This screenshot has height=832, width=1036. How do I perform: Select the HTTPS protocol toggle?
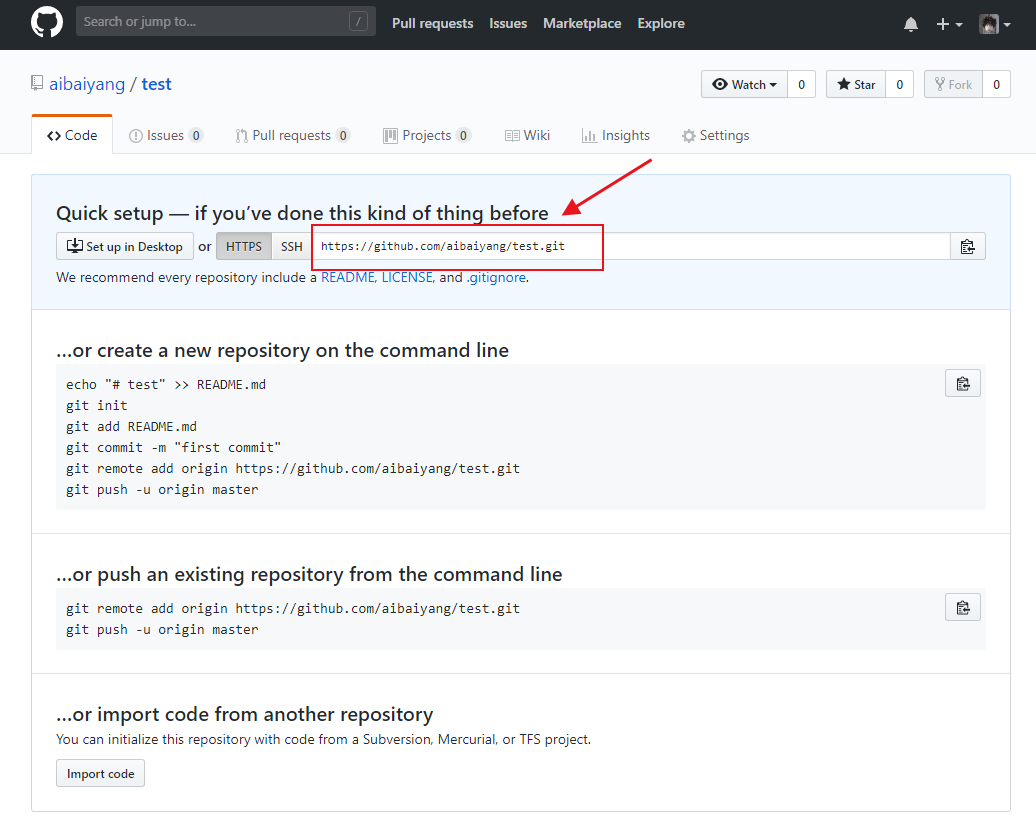pyautogui.click(x=244, y=247)
